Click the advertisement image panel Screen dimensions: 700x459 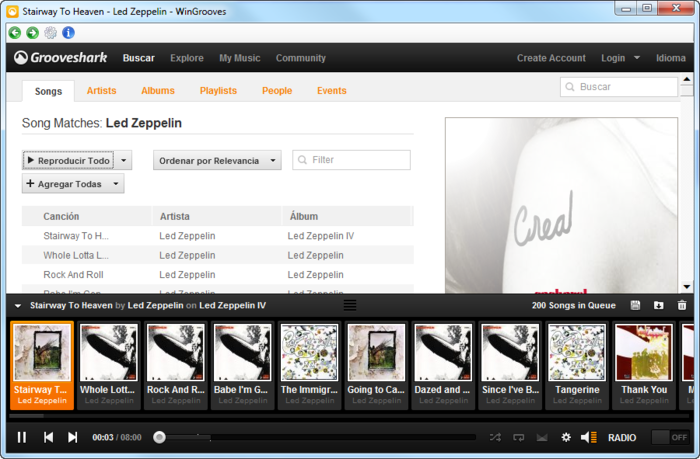point(561,205)
